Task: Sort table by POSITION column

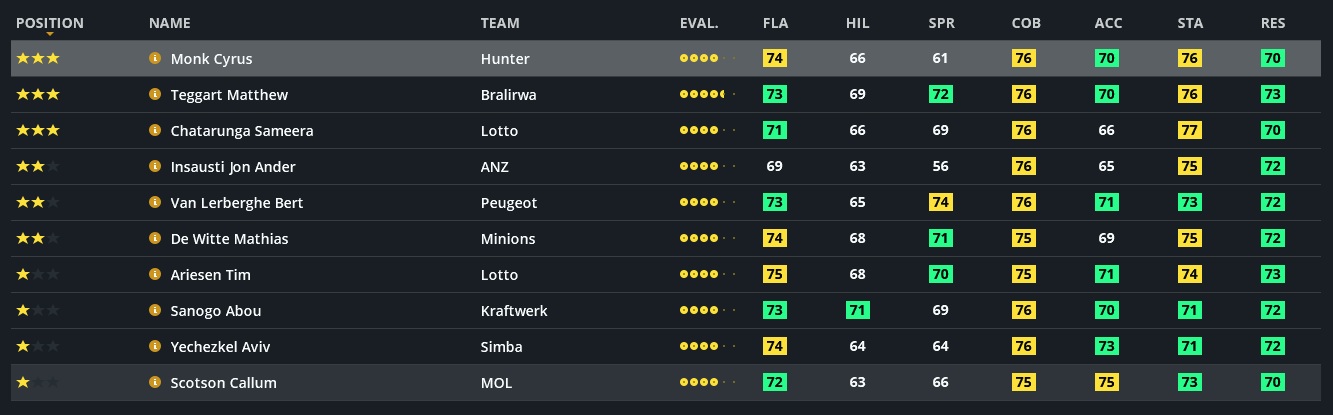Action: click(x=50, y=23)
